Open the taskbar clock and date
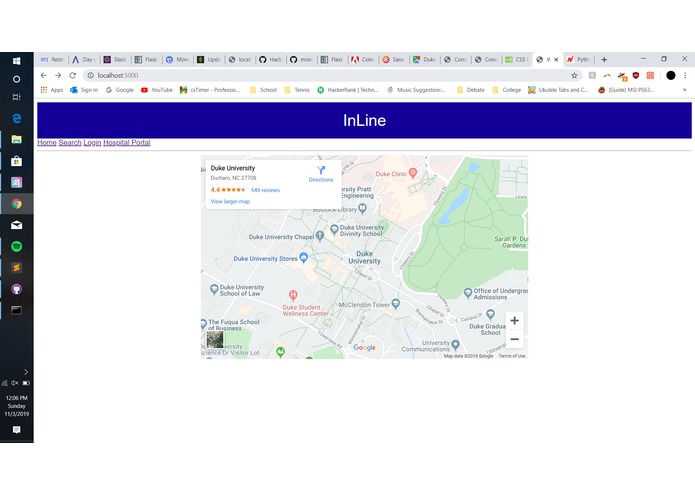695x494 pixels. [x=16, y=406]
